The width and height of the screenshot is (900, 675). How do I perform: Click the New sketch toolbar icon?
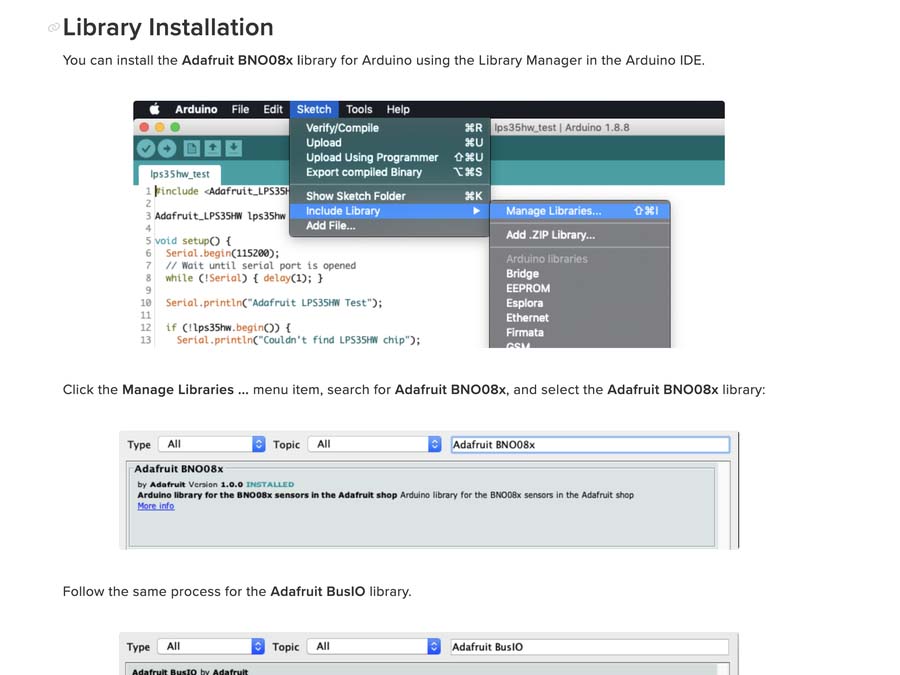(192, 149)
